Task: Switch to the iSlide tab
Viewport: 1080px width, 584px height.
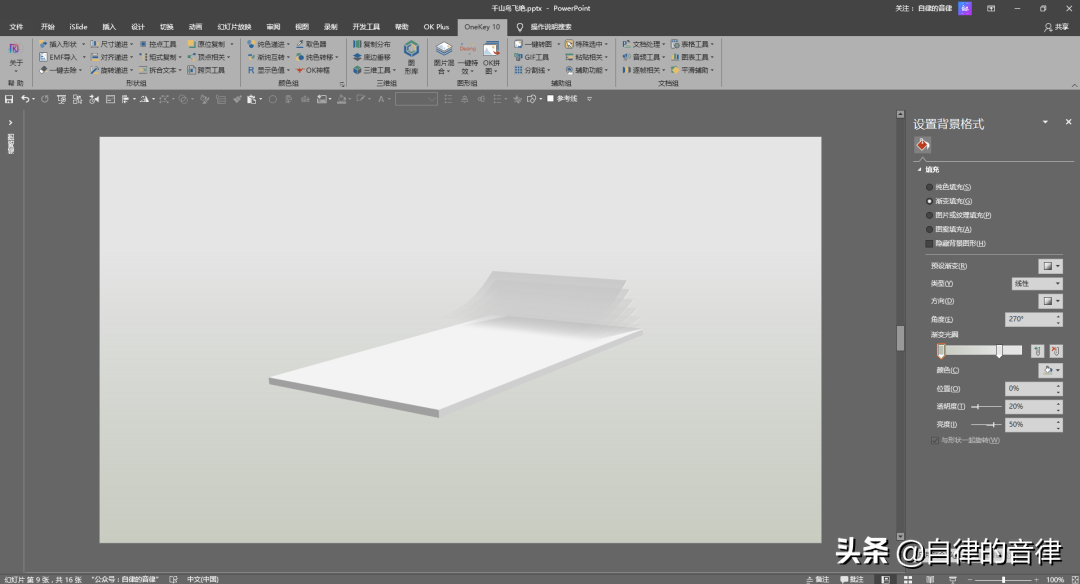Action: [77, 27]
